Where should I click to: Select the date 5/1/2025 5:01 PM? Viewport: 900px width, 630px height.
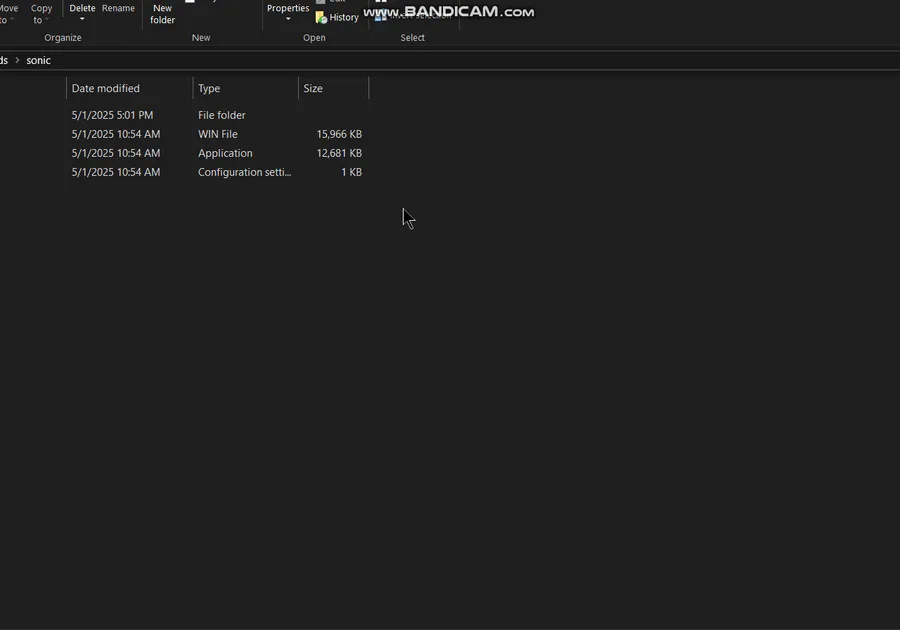point(112,115)
